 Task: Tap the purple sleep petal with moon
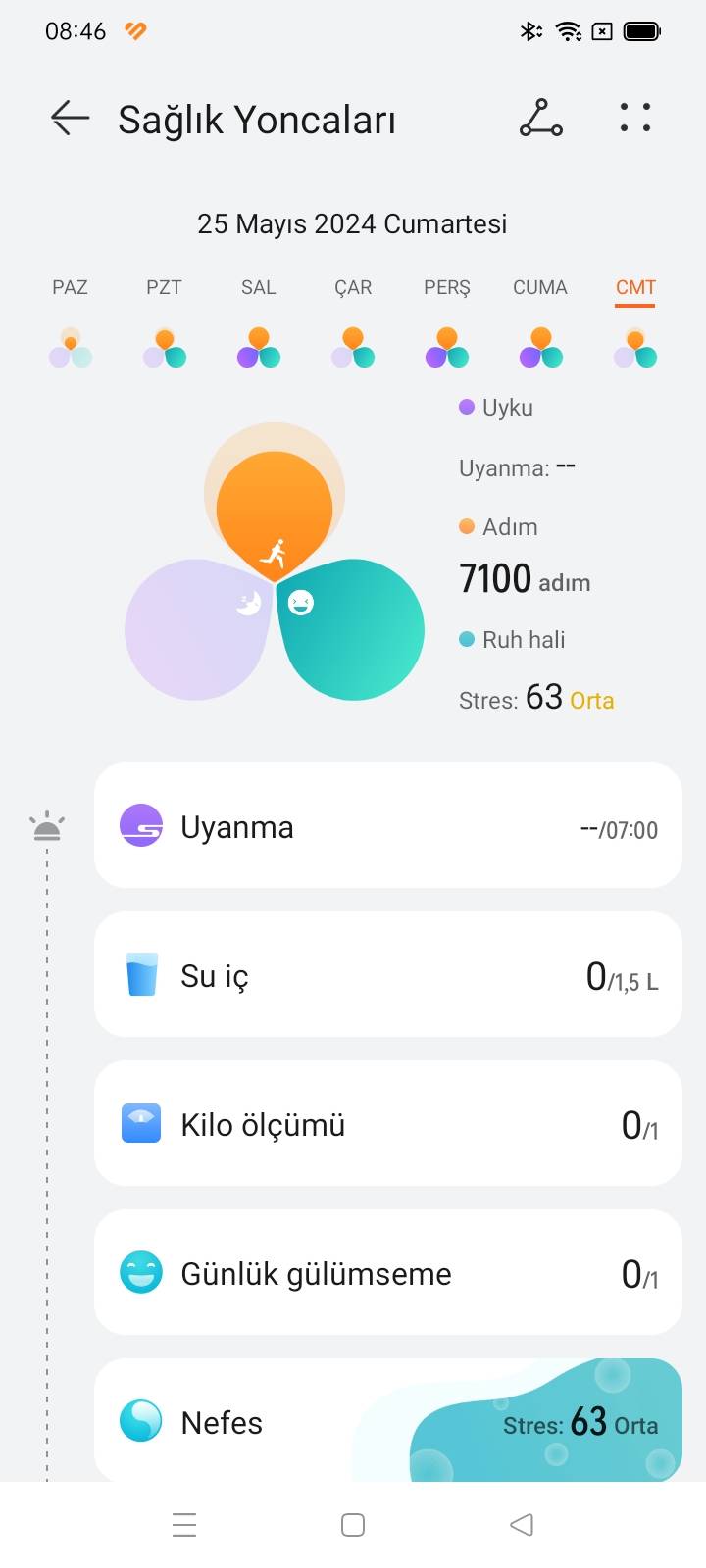pyautogui.click(x=199, y=628)
